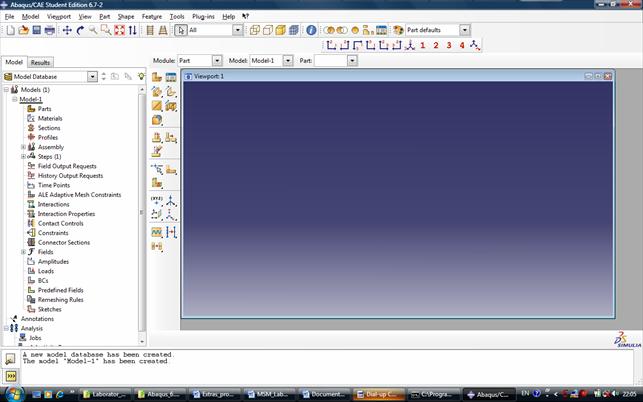The image size is (643, 402).
Task: Open the Model dropdown showing Model-1
Action: pos(271,61)
